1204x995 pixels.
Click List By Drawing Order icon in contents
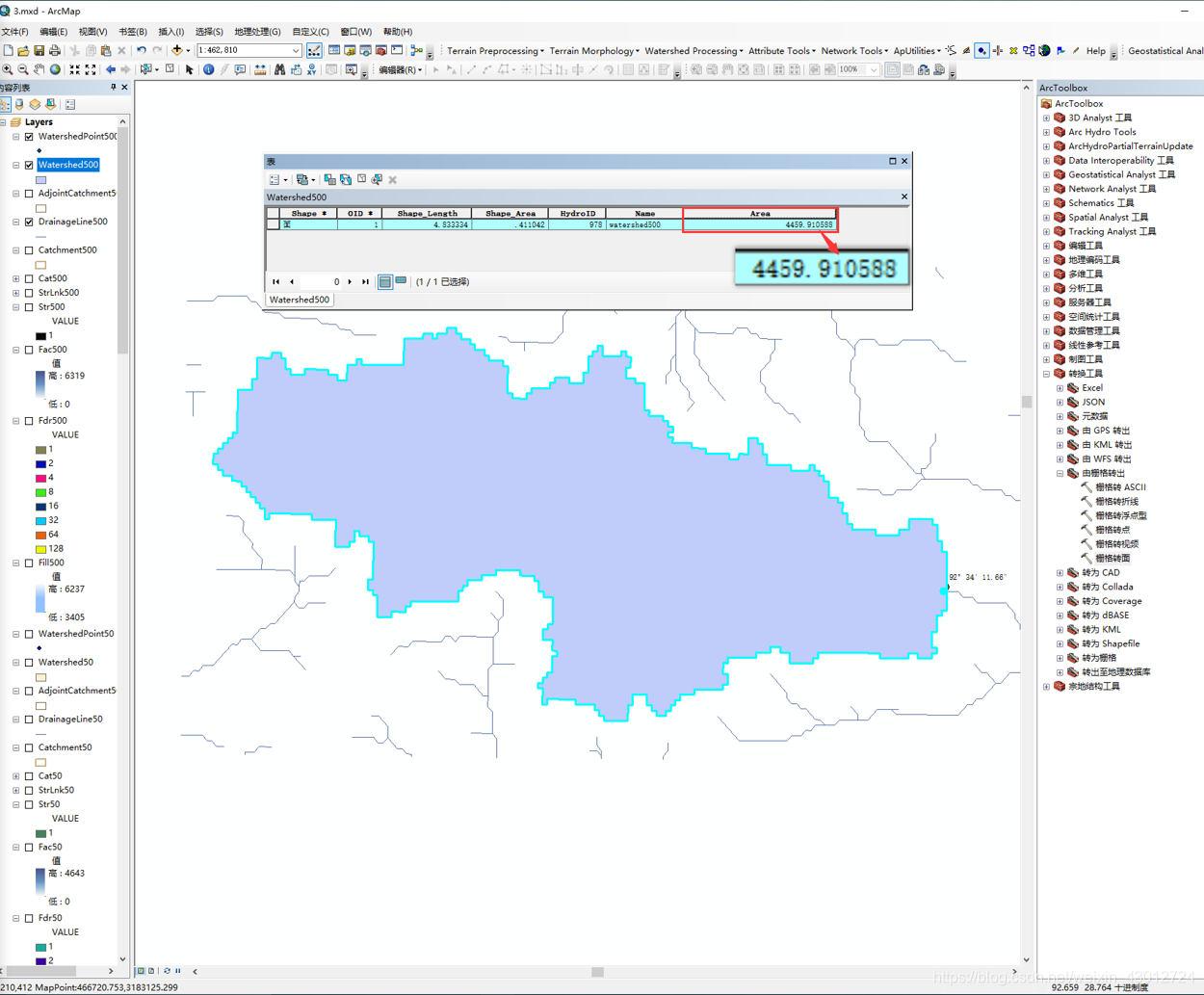pyautogui.click(x=6, y=104)
